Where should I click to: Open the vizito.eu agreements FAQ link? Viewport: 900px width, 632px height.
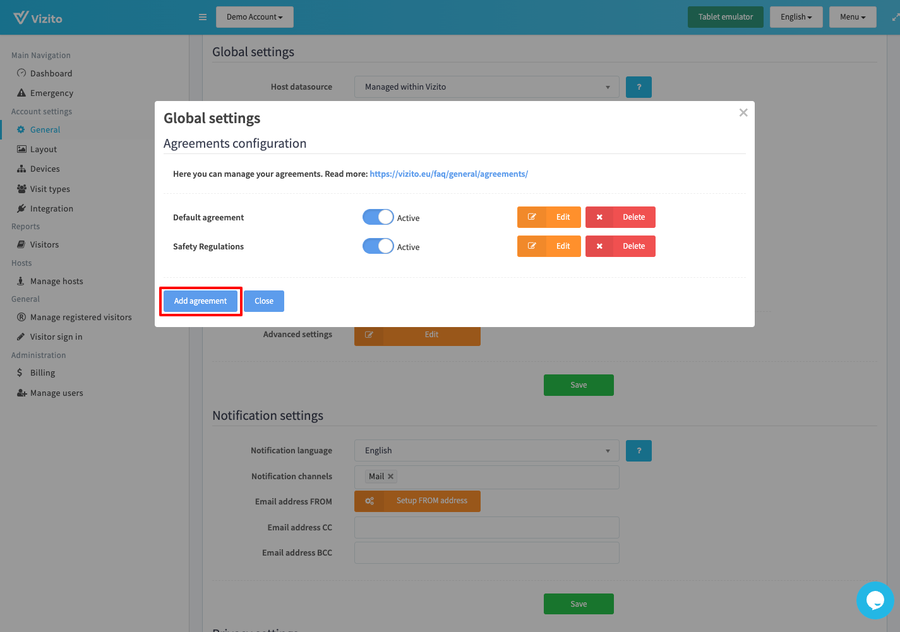[x=448, y=174]
